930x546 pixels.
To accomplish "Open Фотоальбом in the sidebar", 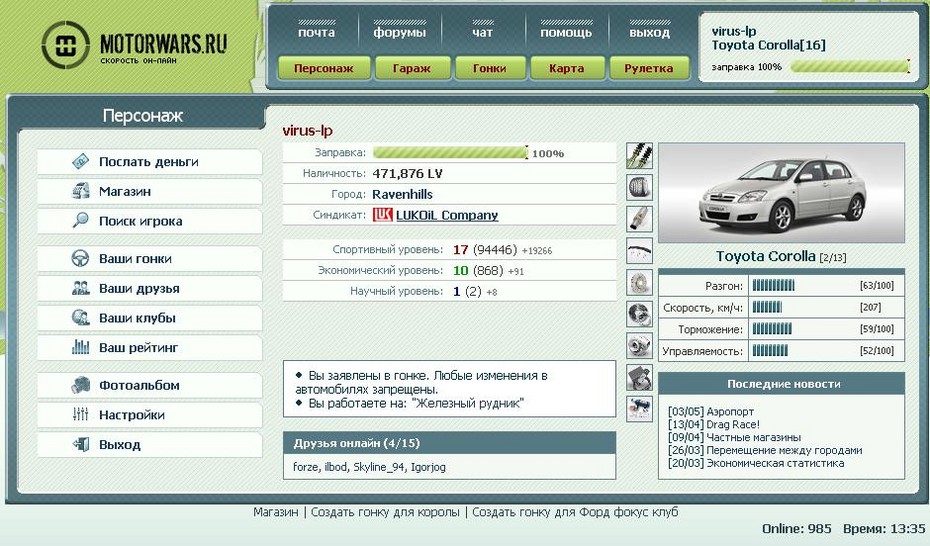I will click(x=149, y=385).
